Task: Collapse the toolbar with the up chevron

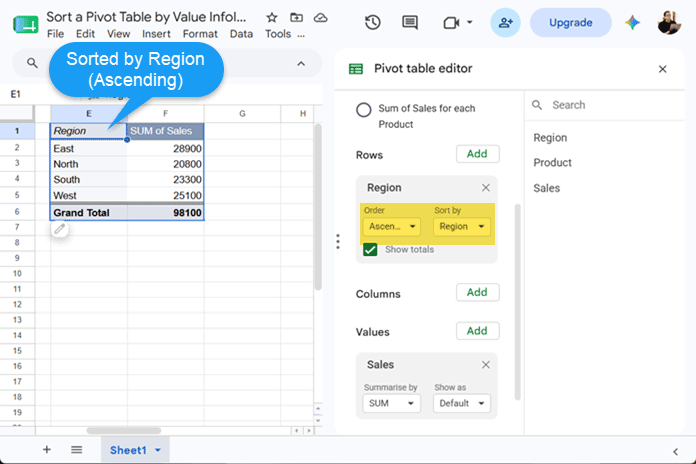Action: 301,64
